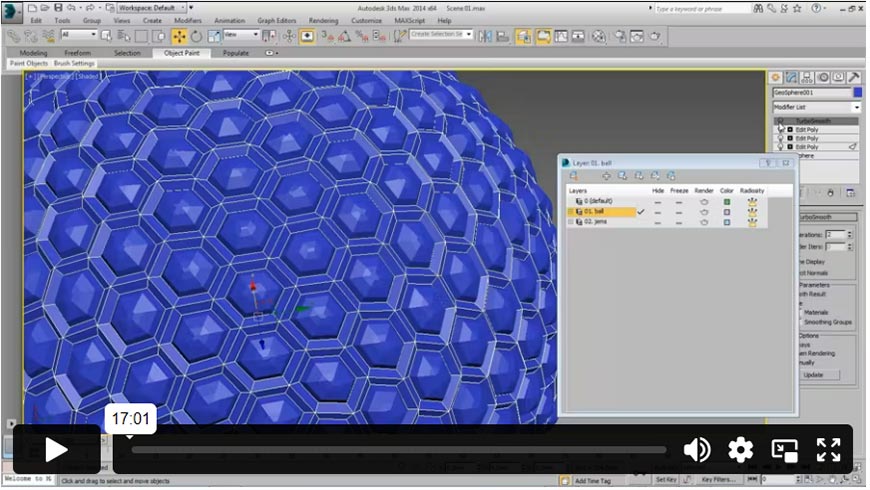Mute the video with the speaker icon
The height and width of the screenshot is (490, 870).
pos(697,450)
